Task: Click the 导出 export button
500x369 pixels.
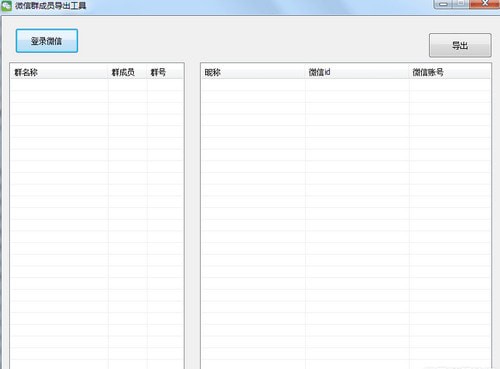Action: coord(460,45)
